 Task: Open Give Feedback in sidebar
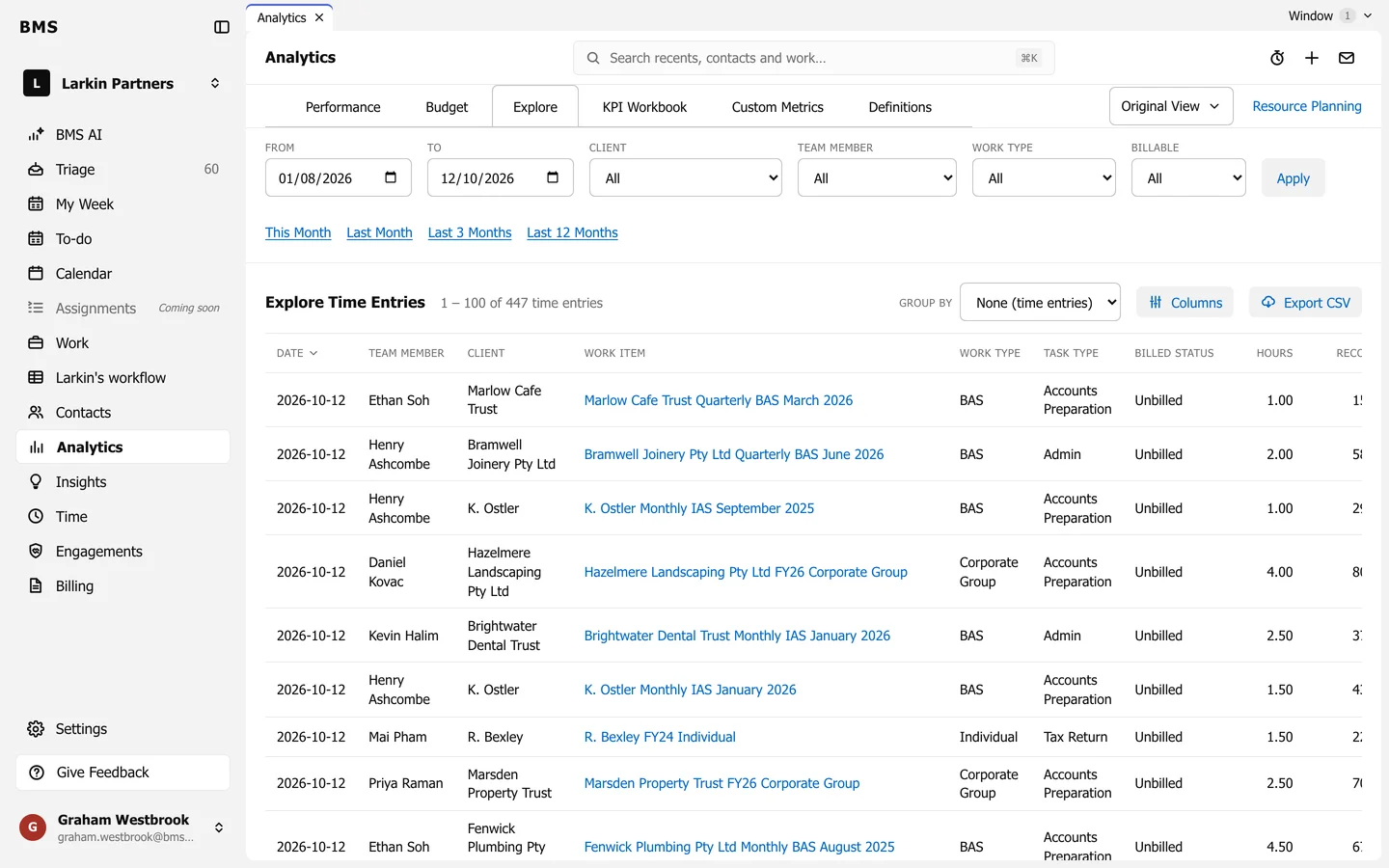tap(123, 773)
